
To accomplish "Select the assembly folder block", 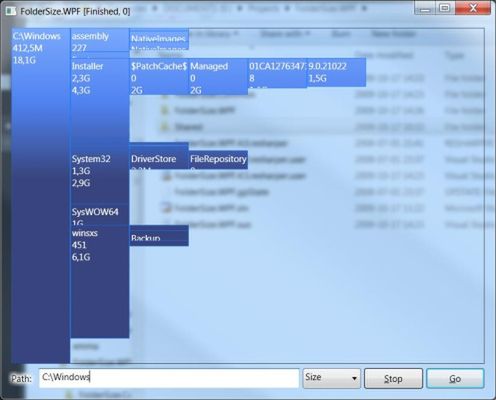I will 100,40.
